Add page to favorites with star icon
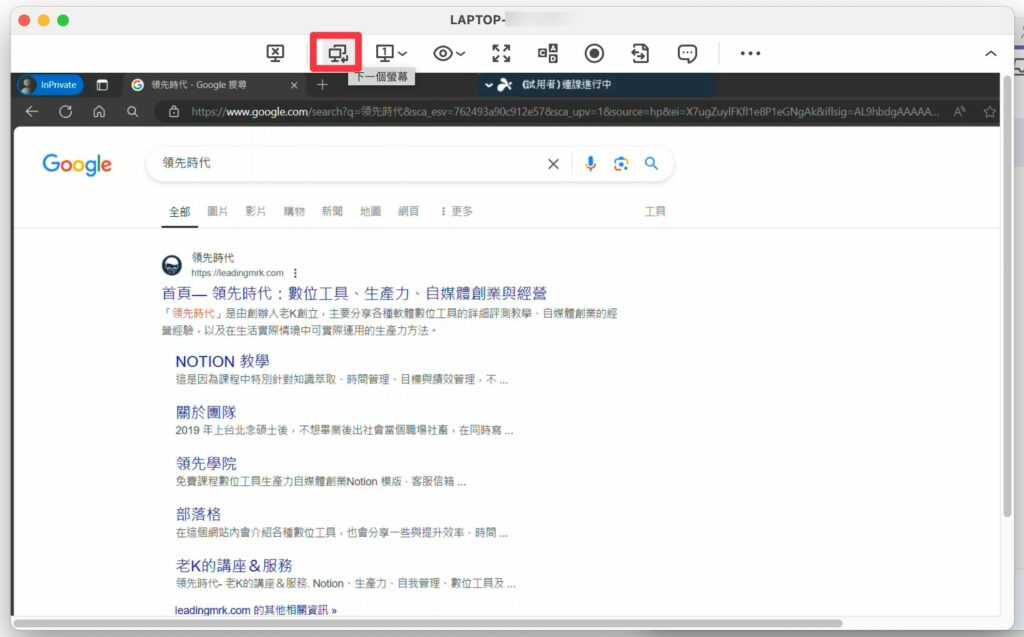The height and width of the screenshot is (637, 1024). tap(989, 112)
